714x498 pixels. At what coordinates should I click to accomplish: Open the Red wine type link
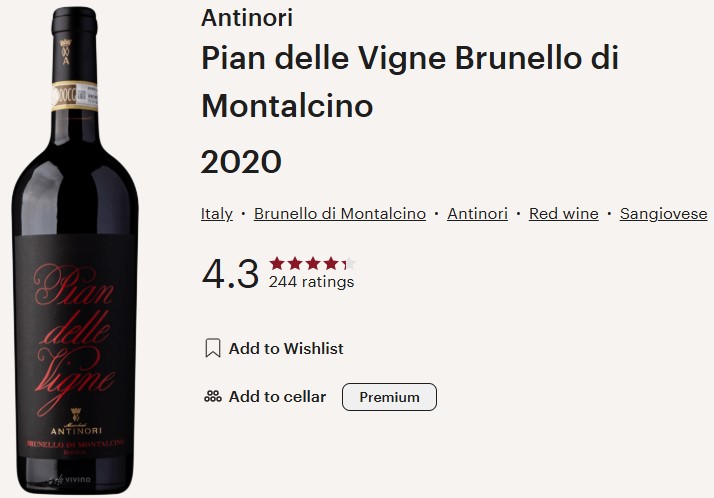(x=563, y=214)
